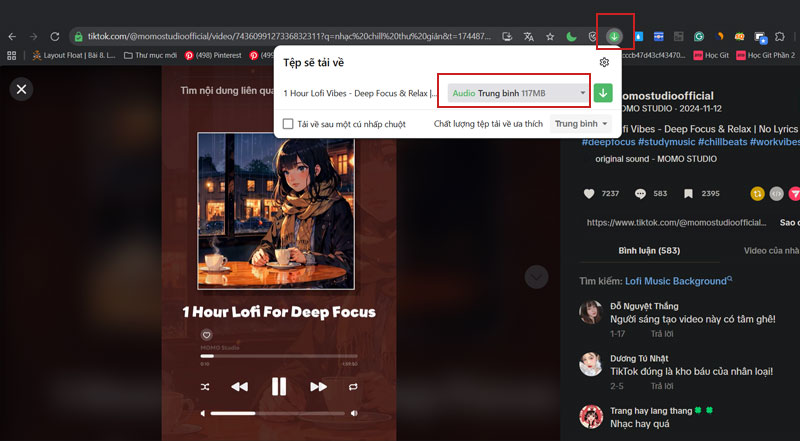Bookmark this page with the star icon
This screenshot has width=800, height=441.
coord(550,36)
